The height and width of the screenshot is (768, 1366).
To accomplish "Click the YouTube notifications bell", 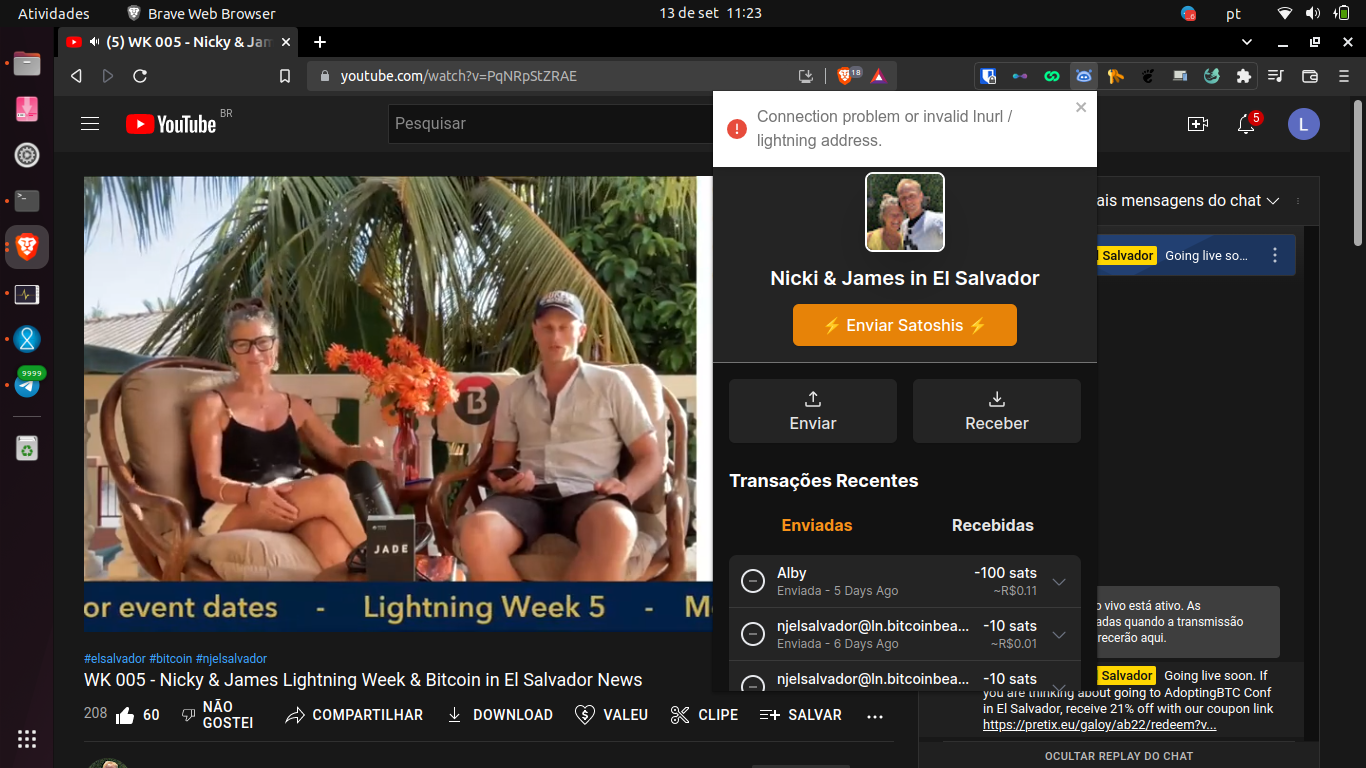I will [x=1247, y=123].
